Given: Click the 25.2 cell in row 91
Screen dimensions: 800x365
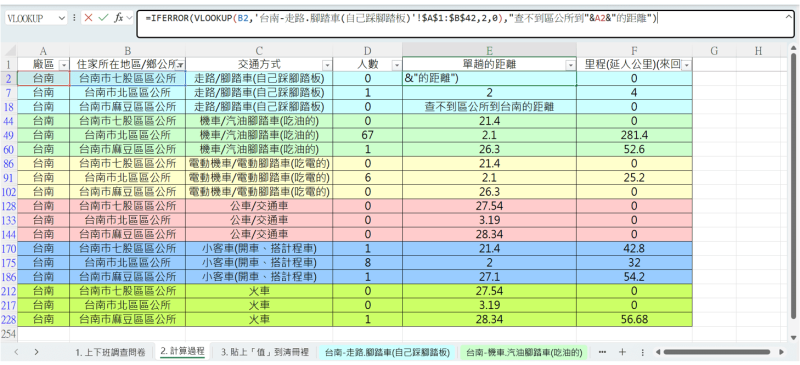Looking at the screenshot, I should pyautogui.click(x=634, y=178).
